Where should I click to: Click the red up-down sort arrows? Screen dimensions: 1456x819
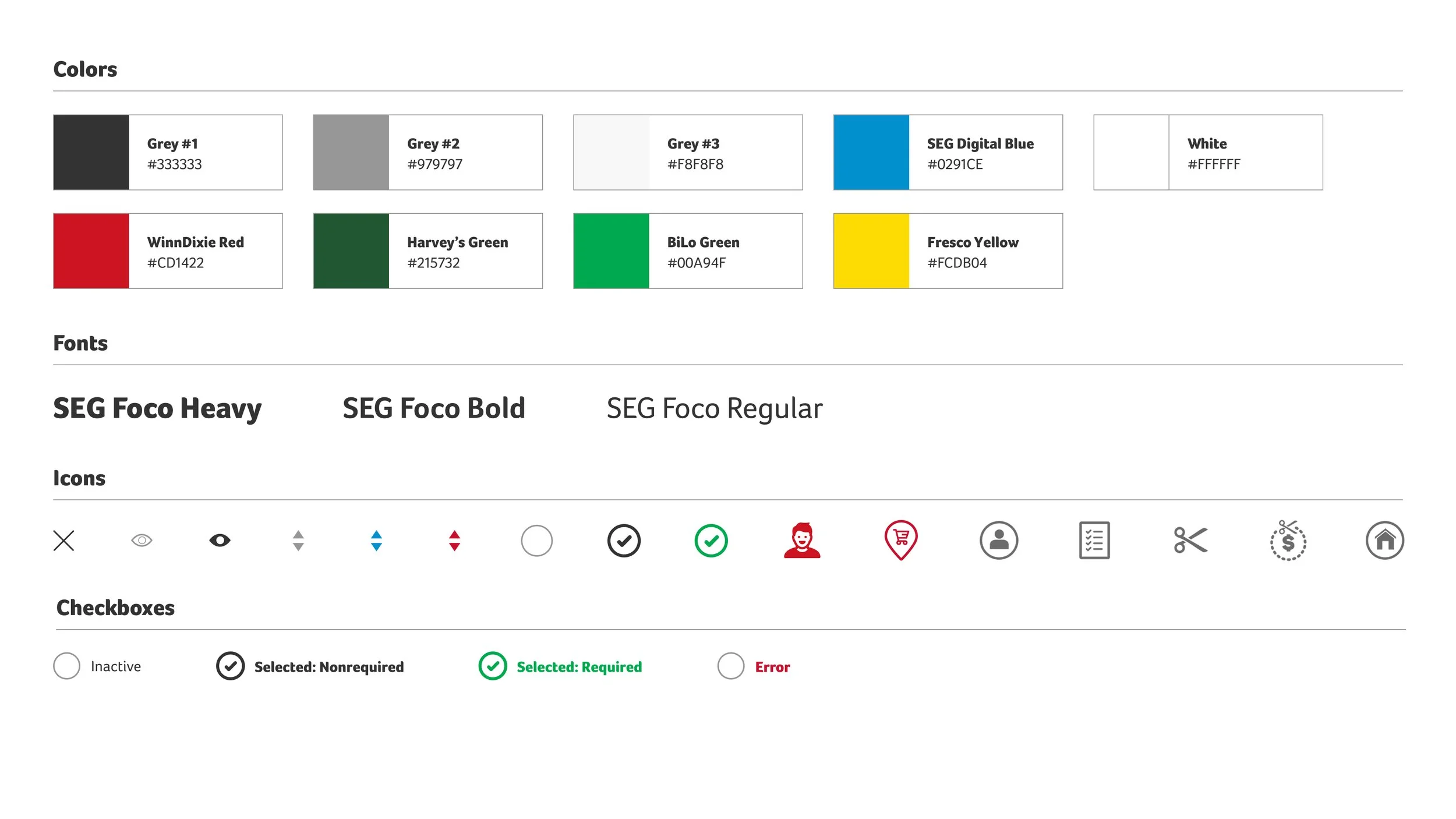(454, 541)
